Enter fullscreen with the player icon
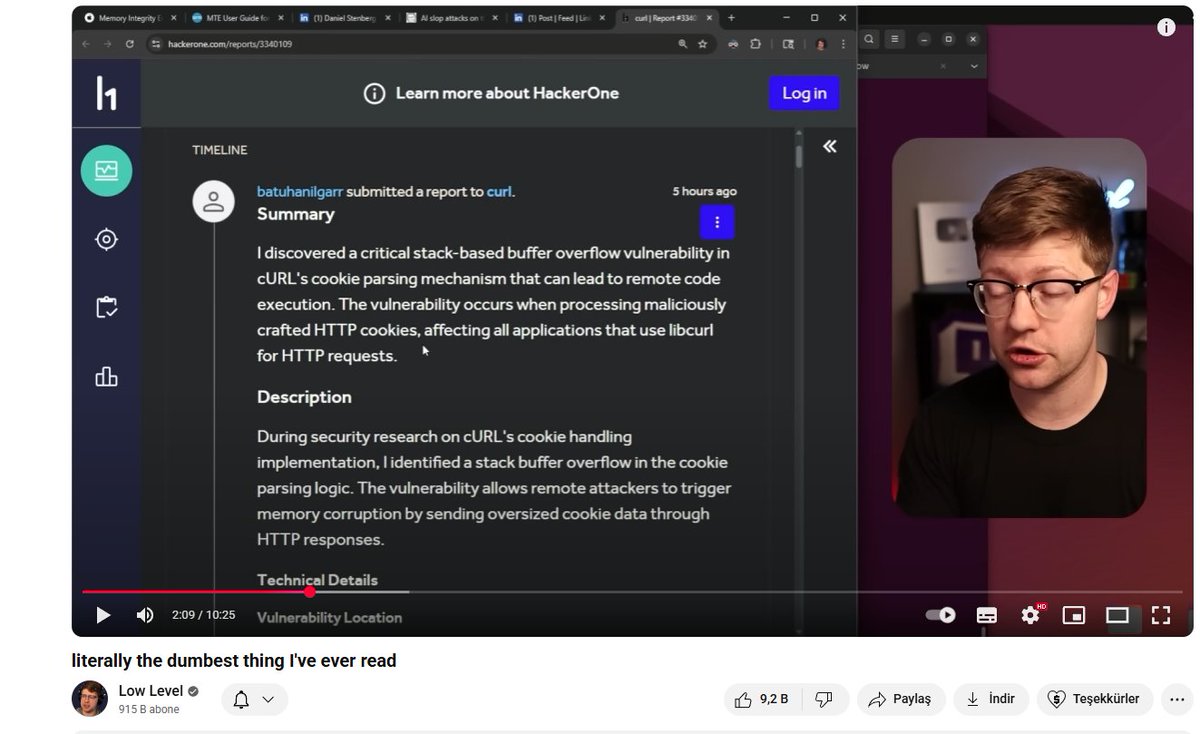1200x734 pixels. [1161, 615]
